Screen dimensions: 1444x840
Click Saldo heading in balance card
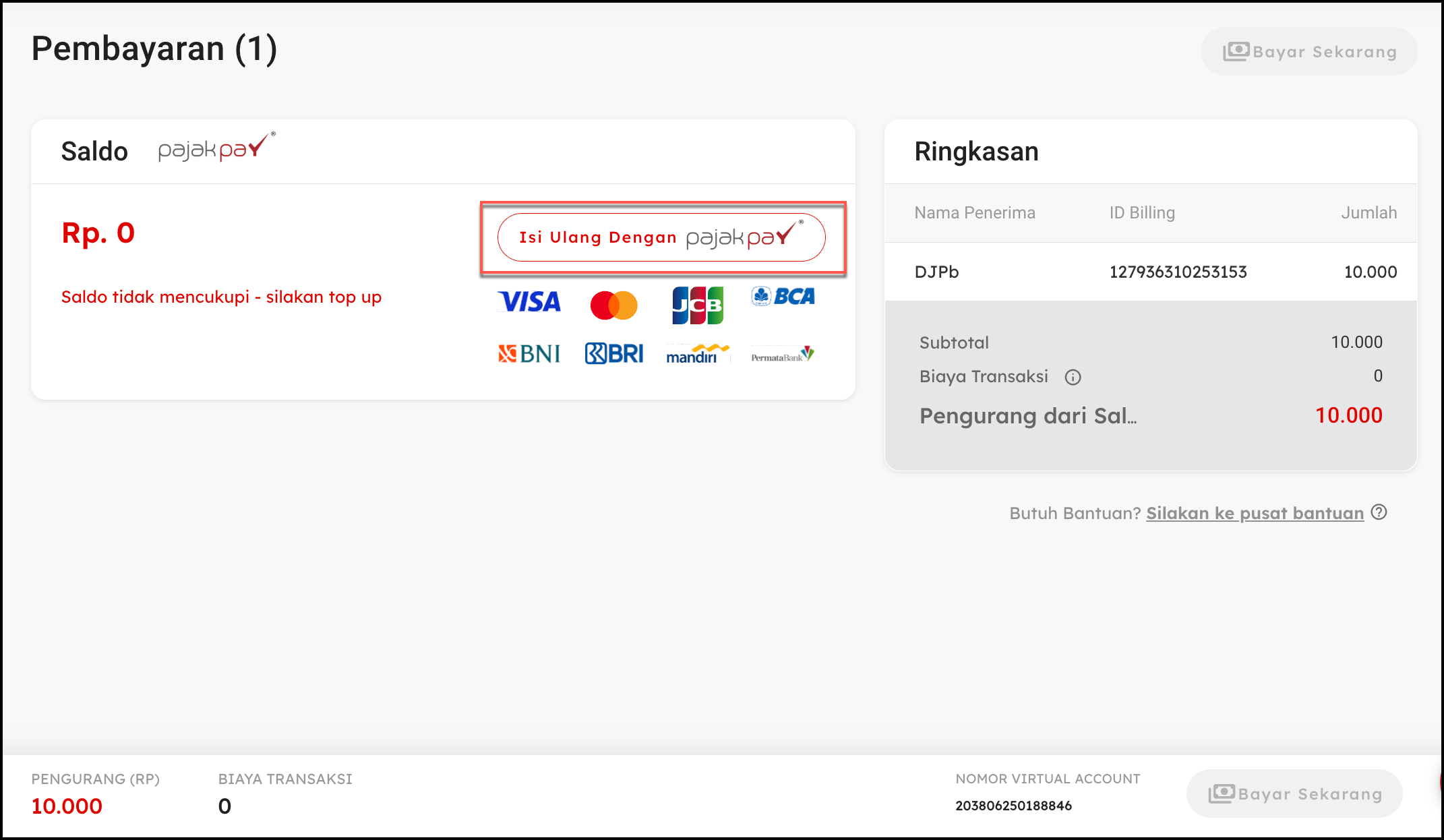point(94,151)
